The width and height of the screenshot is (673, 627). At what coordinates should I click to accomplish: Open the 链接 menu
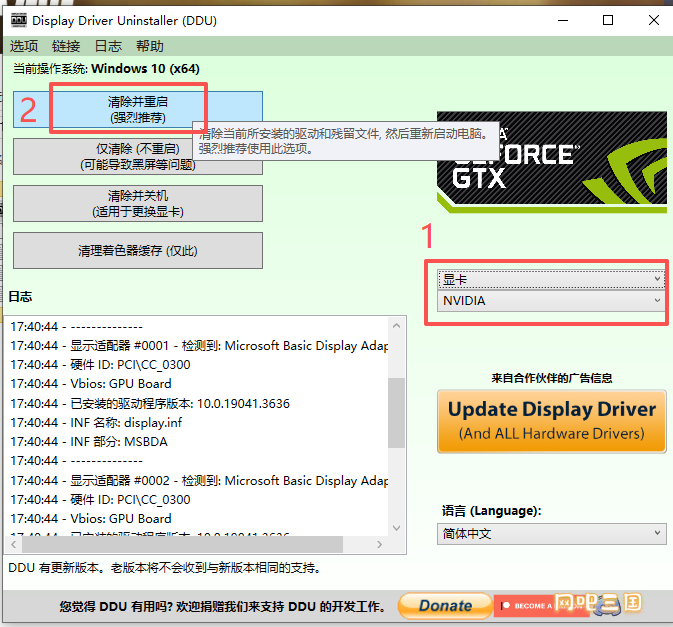(66, 46)
